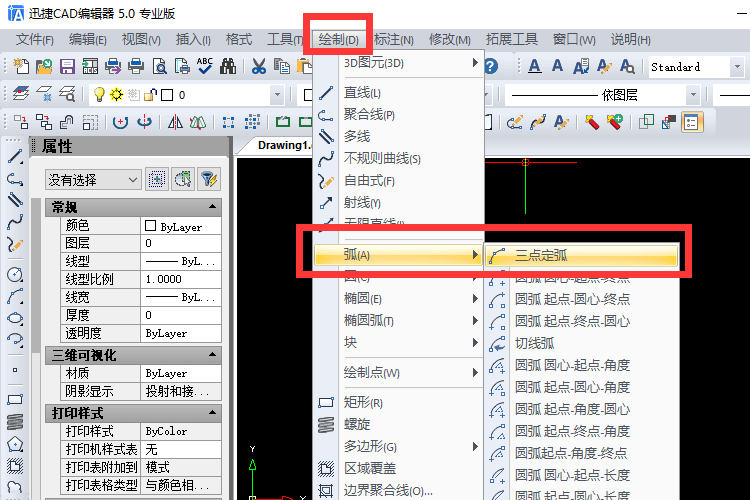Choose 圆弧 起点-圆心-终点
The height and width of the screenshot is (500, 750).
582,299
